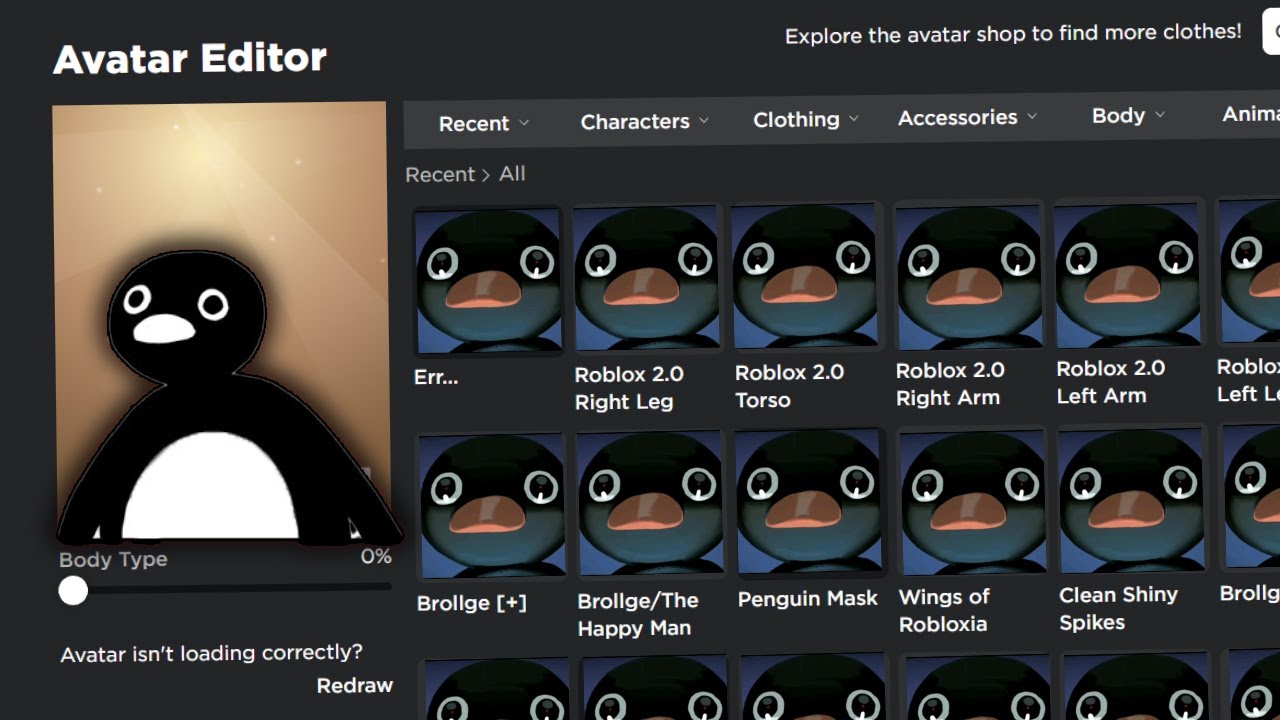Image resolution: width=1280 pixels, height=720 pixels.
Task: Open the Recent tab dropdown
Action: tap(484, 123)
